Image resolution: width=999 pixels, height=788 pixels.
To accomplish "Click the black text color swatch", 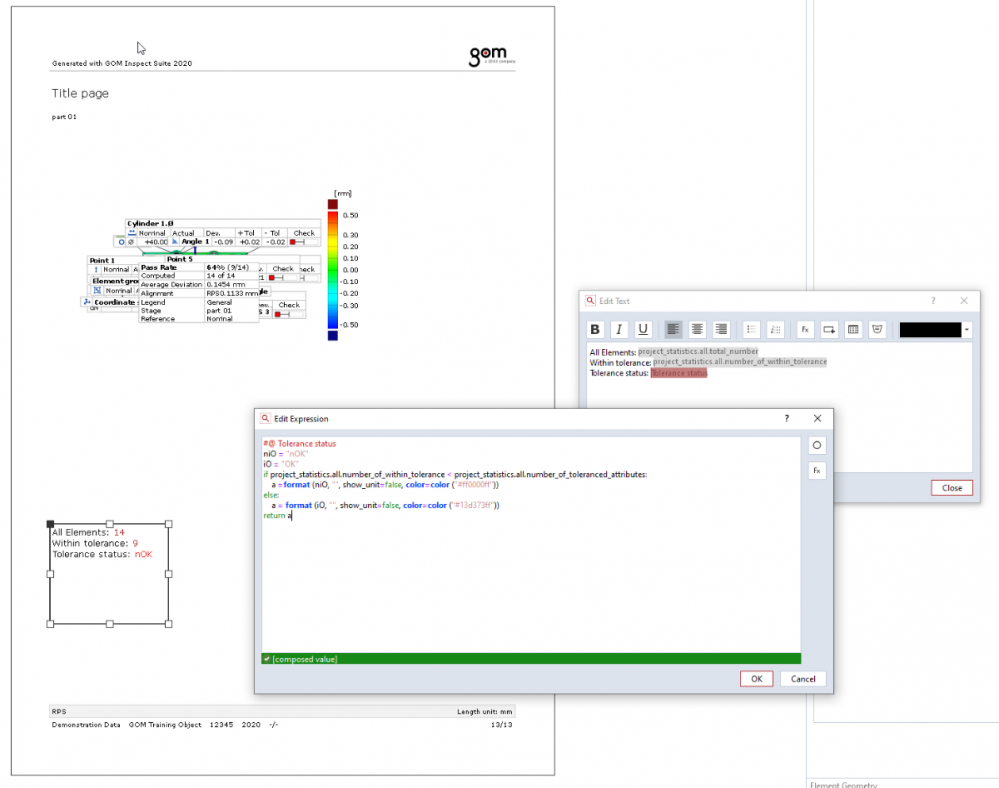I will click(929, 329).
